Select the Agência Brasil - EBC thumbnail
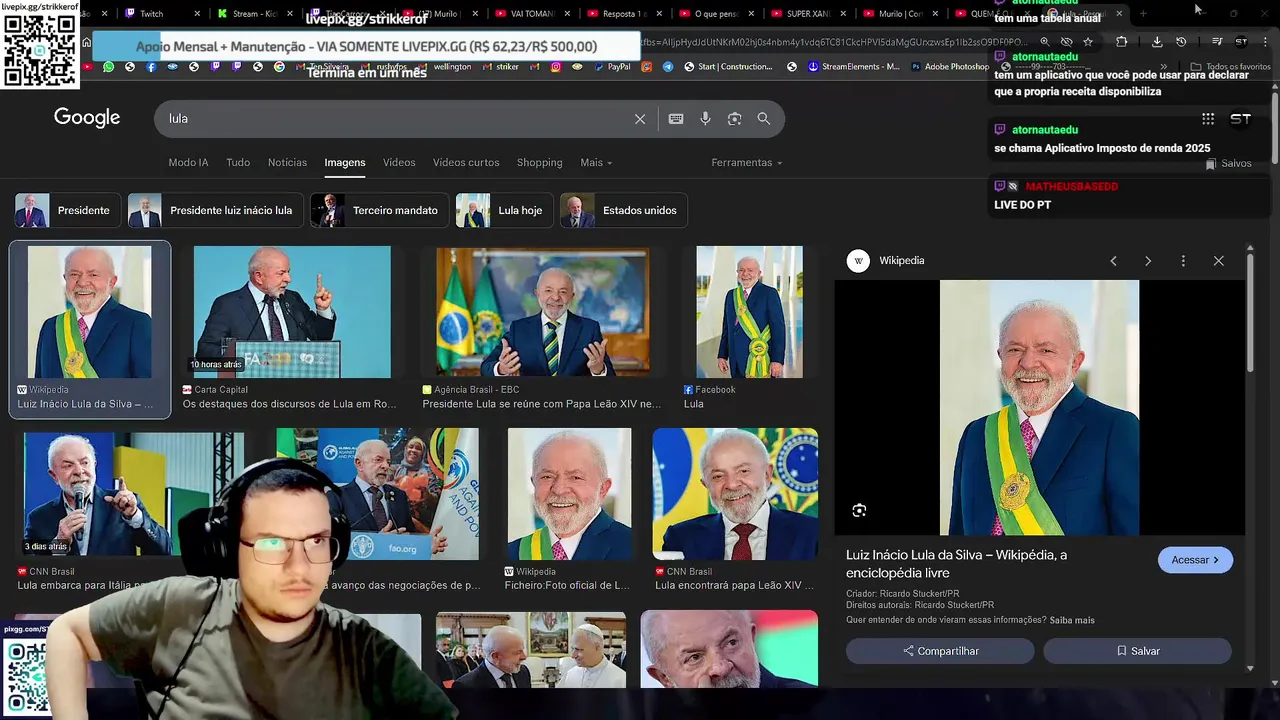The width and height of the screenshot is (1280, 720). 542,312
